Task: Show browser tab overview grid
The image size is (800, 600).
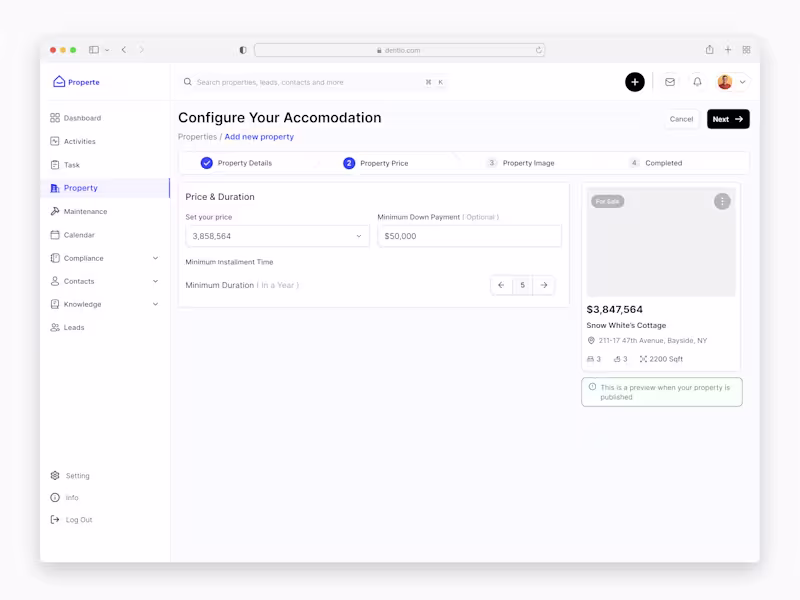Action: [x=746, y=49]
